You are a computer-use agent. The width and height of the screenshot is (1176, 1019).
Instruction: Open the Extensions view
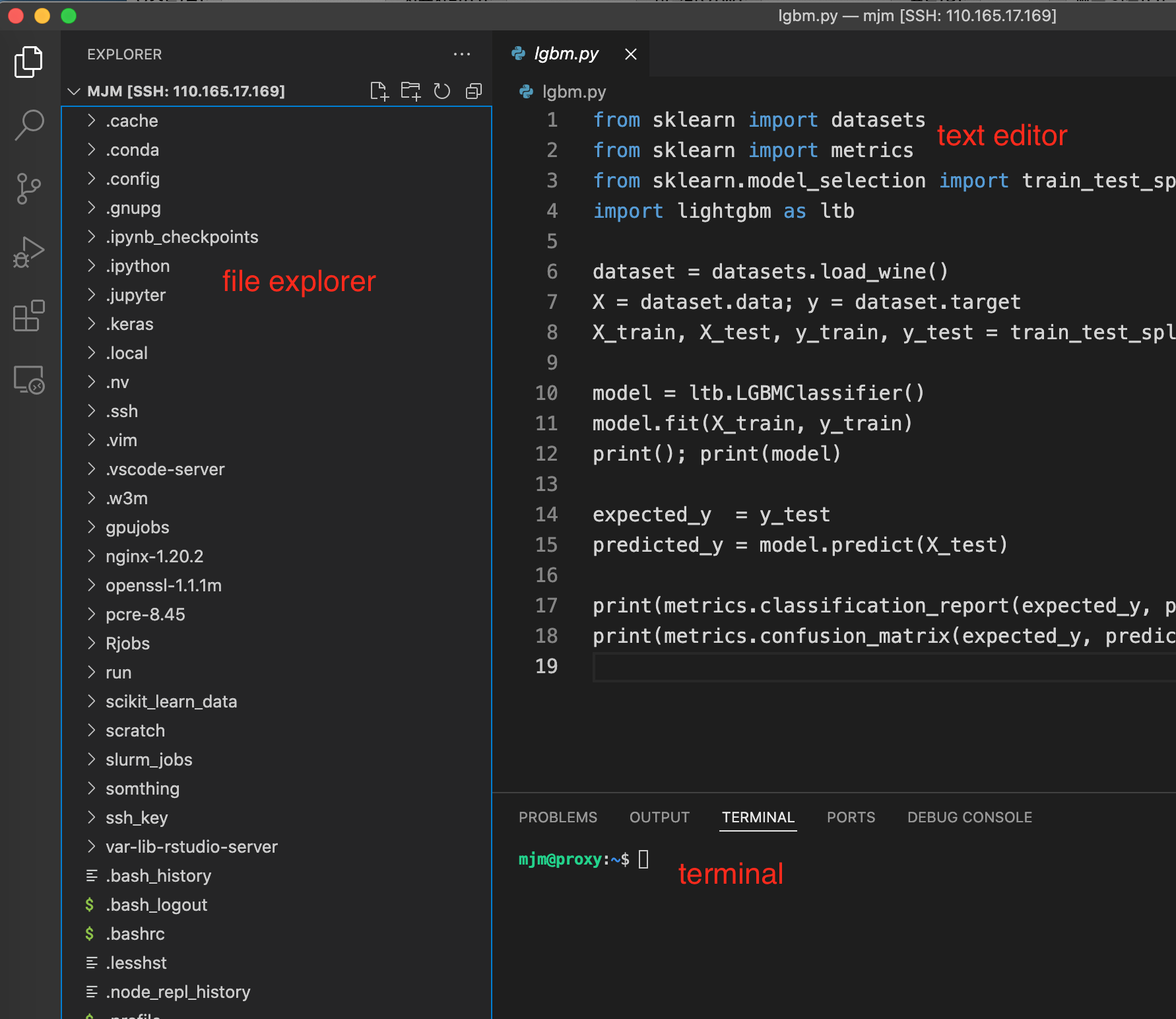(29, 315)
